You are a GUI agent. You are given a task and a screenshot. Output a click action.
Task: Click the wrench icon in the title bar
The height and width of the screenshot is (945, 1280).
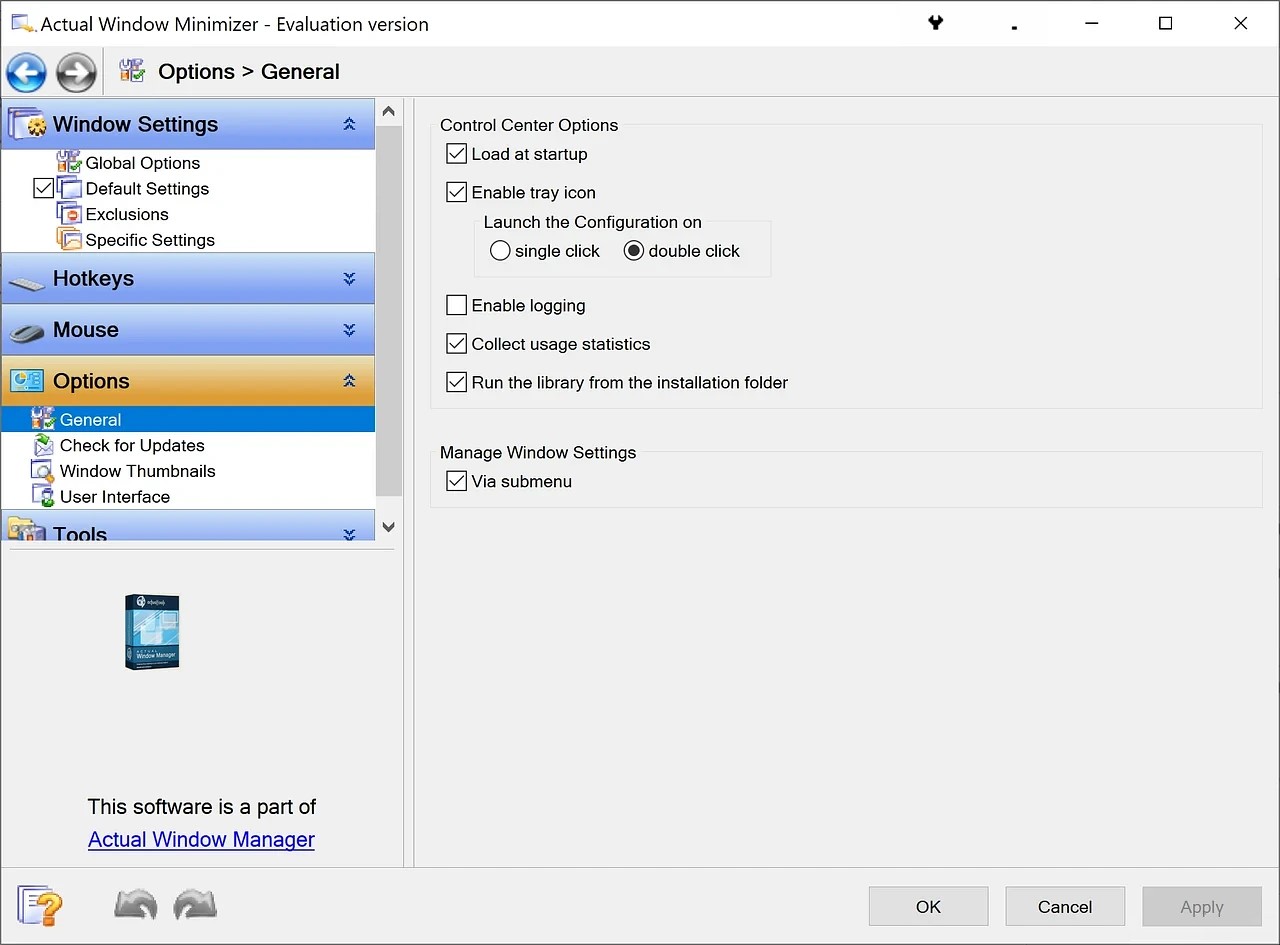coord(935,22)
